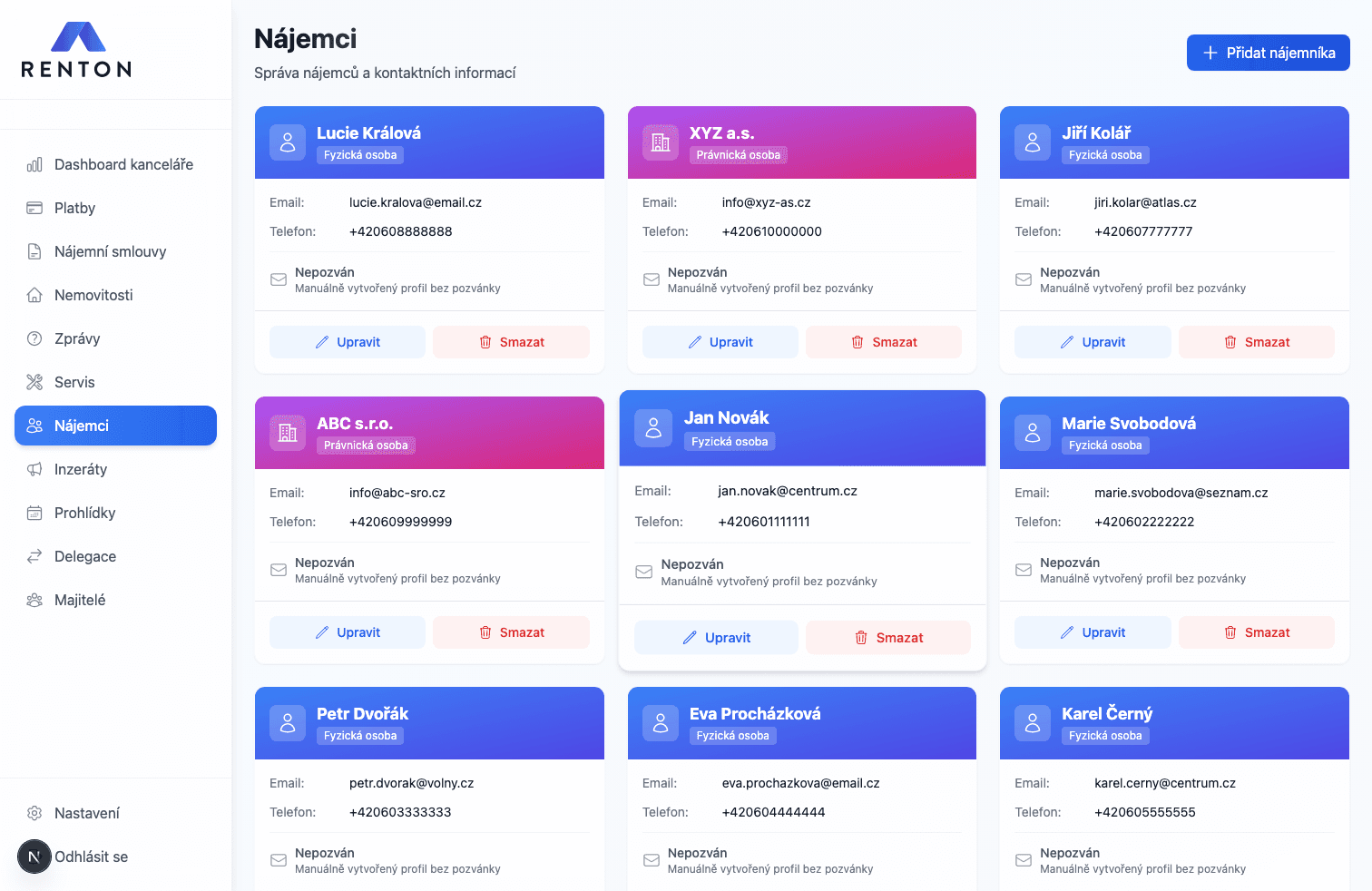Viewport: 1372px width, 891px height.
Task: Edit Lucie Králová with Upravit
Action: coord(348,342)
